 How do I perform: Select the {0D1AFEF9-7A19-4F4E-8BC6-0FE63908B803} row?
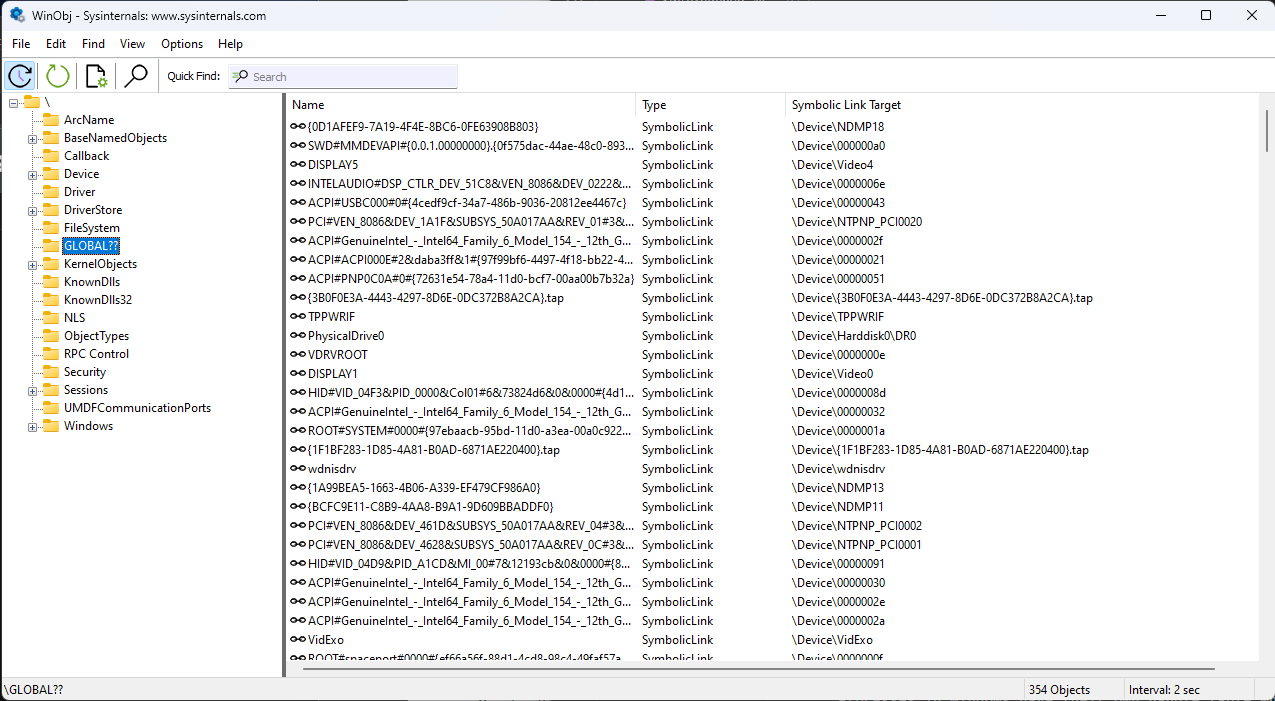tap(772, 127)
